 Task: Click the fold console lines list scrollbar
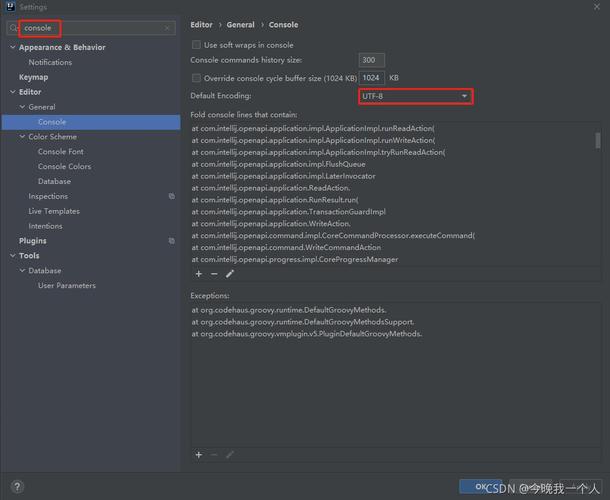tap(599, 142)
